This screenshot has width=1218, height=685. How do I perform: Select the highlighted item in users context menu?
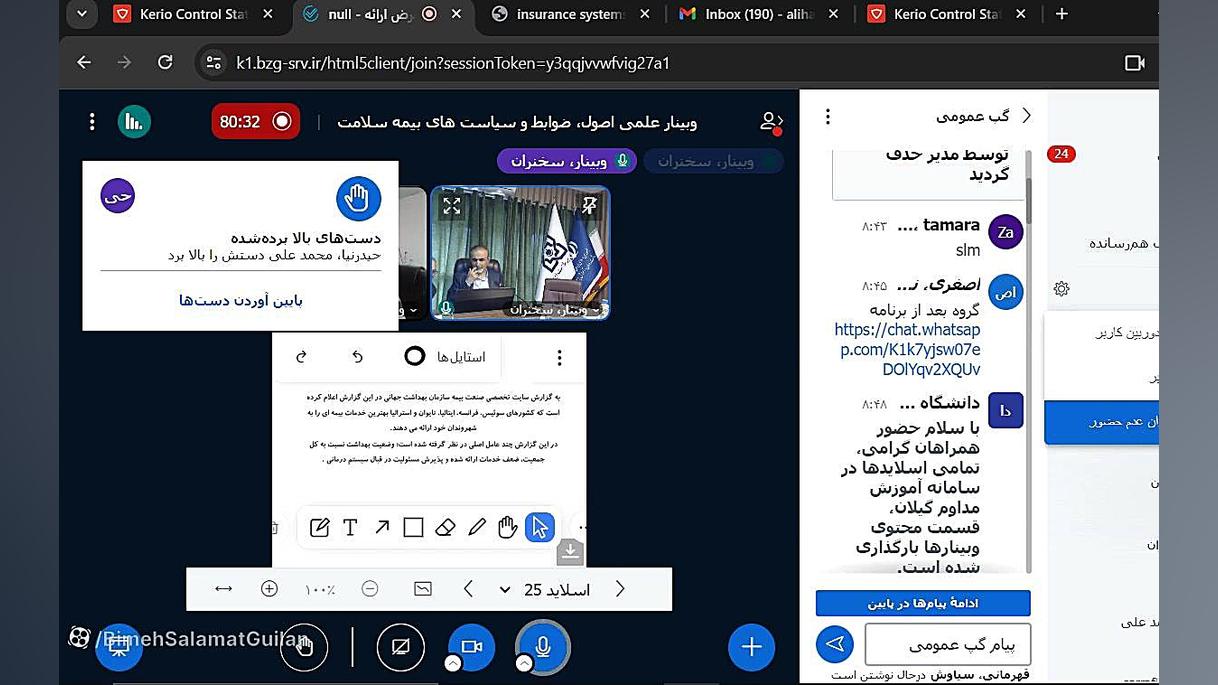coord(1101,422)
